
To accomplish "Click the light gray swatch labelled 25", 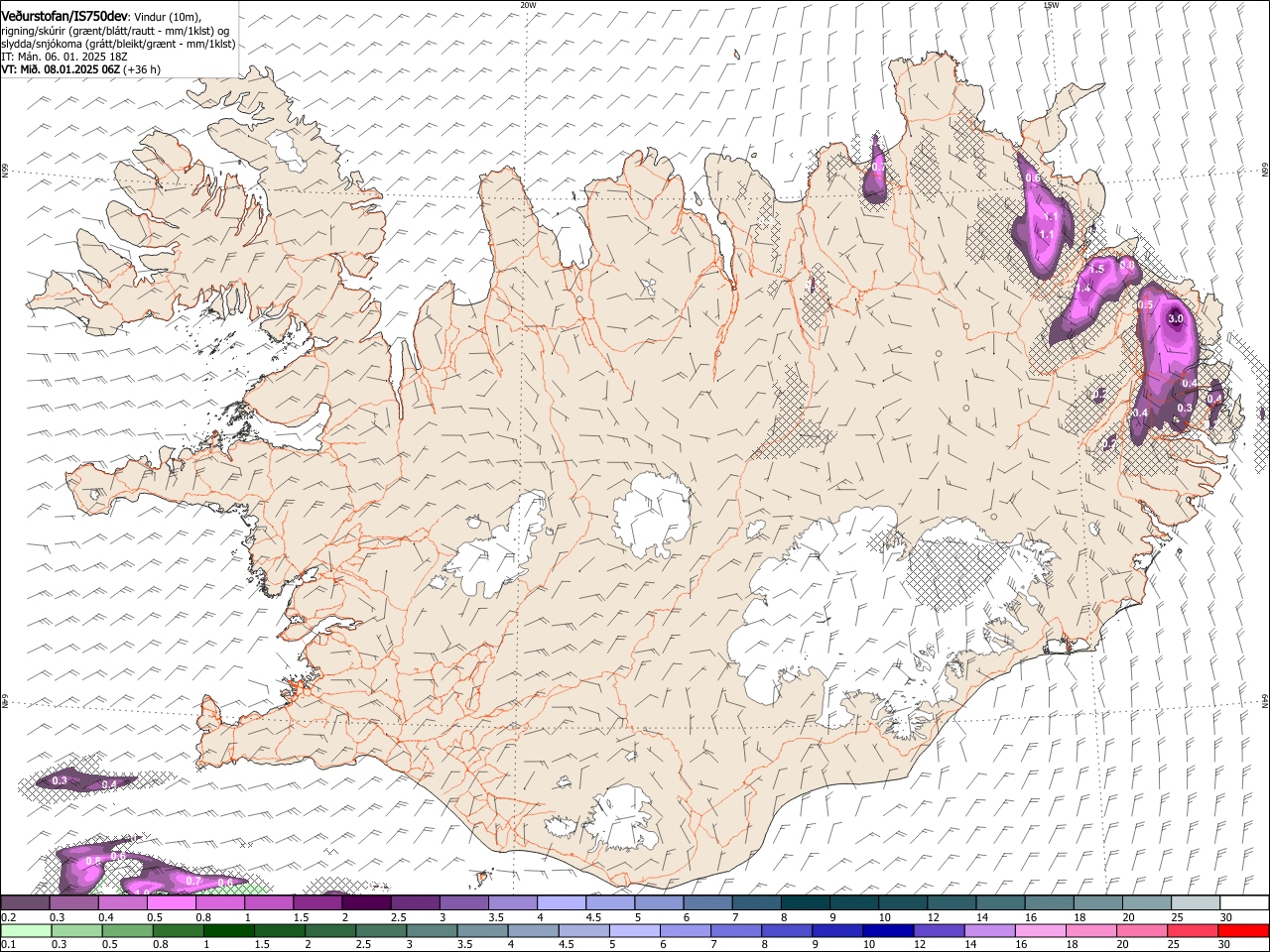I will [x=1196, y=902].
